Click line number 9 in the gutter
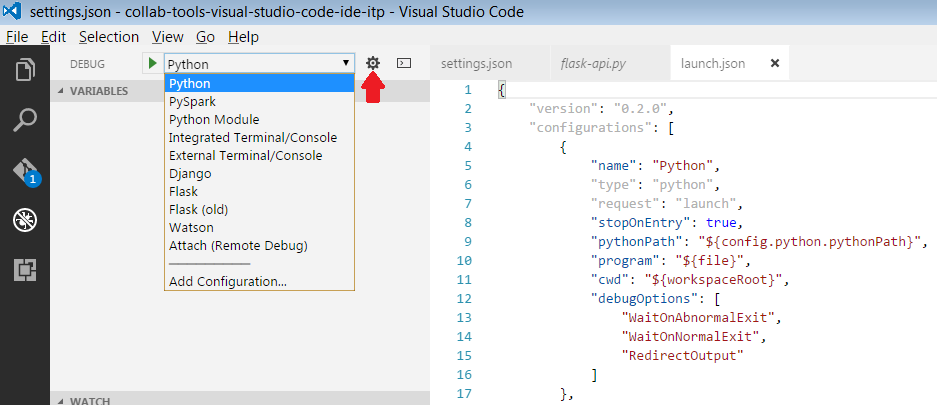This screenshot has height=405, width=937. 467,242
